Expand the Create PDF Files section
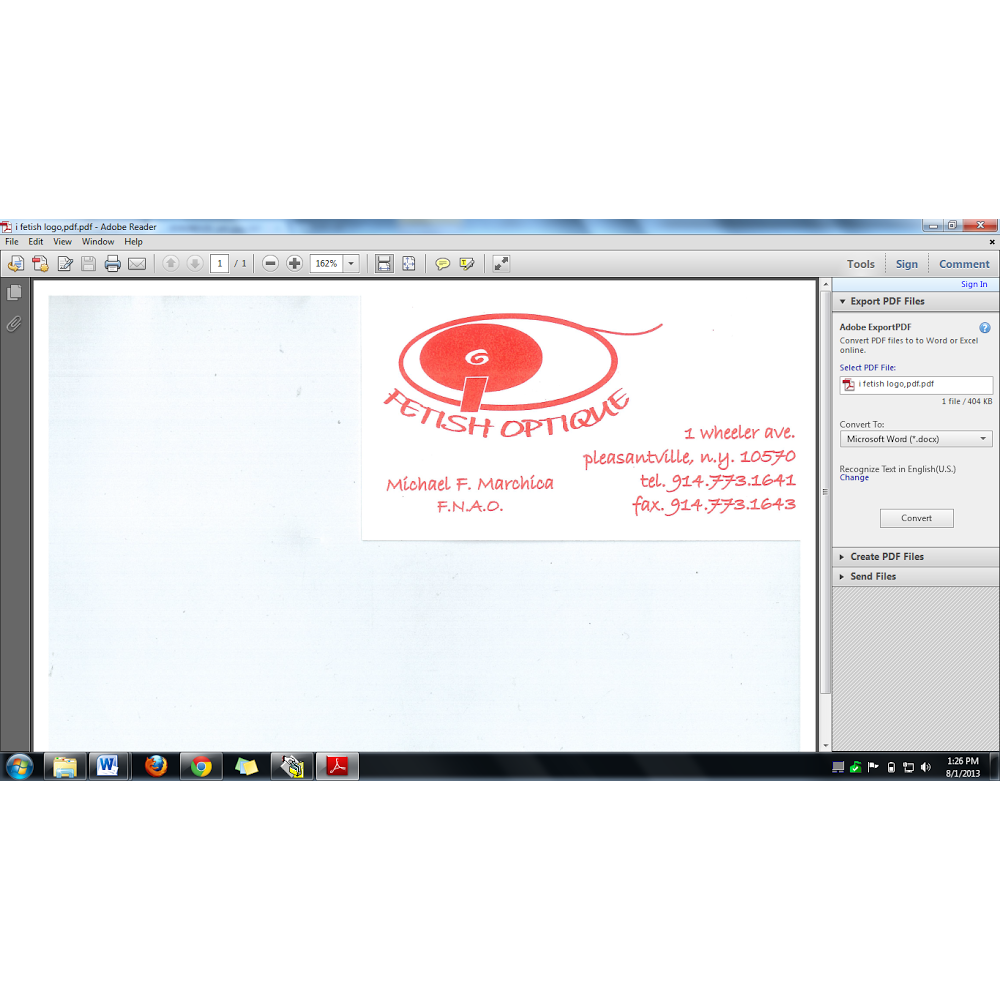Viewport: 1000px width, 1000px height. tap(886, 557)
